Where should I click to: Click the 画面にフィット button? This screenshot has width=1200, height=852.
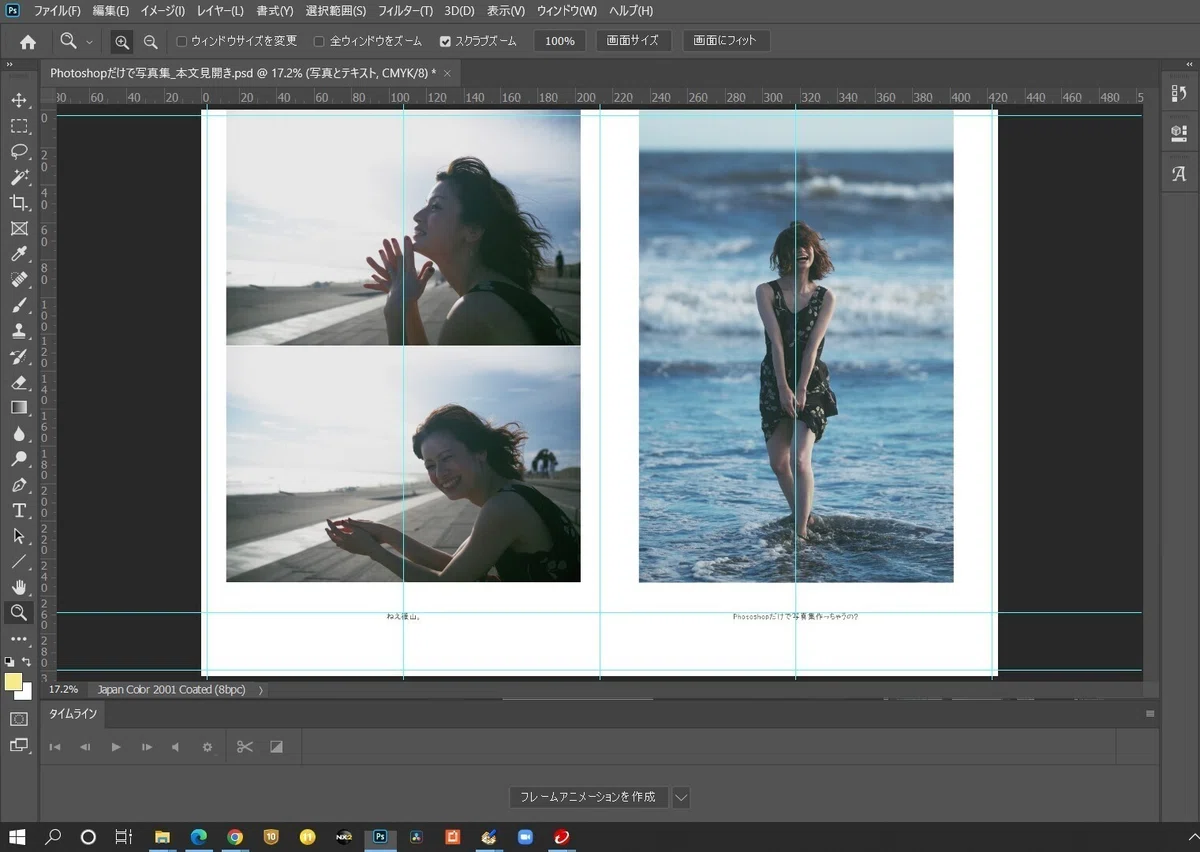point(726,42)
